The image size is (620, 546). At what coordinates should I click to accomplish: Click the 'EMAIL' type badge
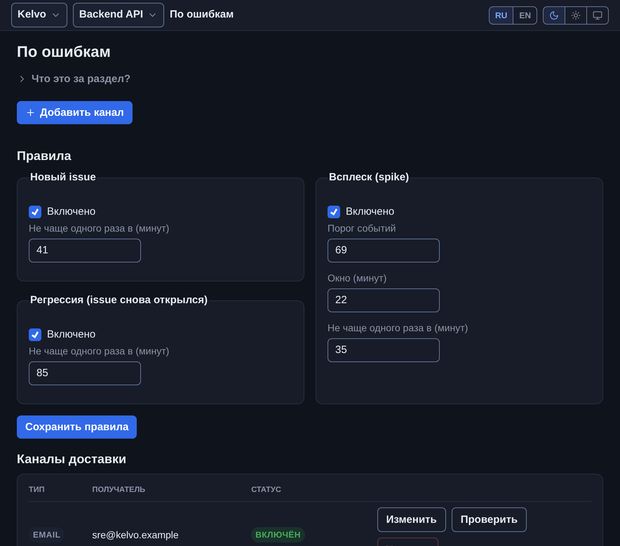(x=47, y=535)
